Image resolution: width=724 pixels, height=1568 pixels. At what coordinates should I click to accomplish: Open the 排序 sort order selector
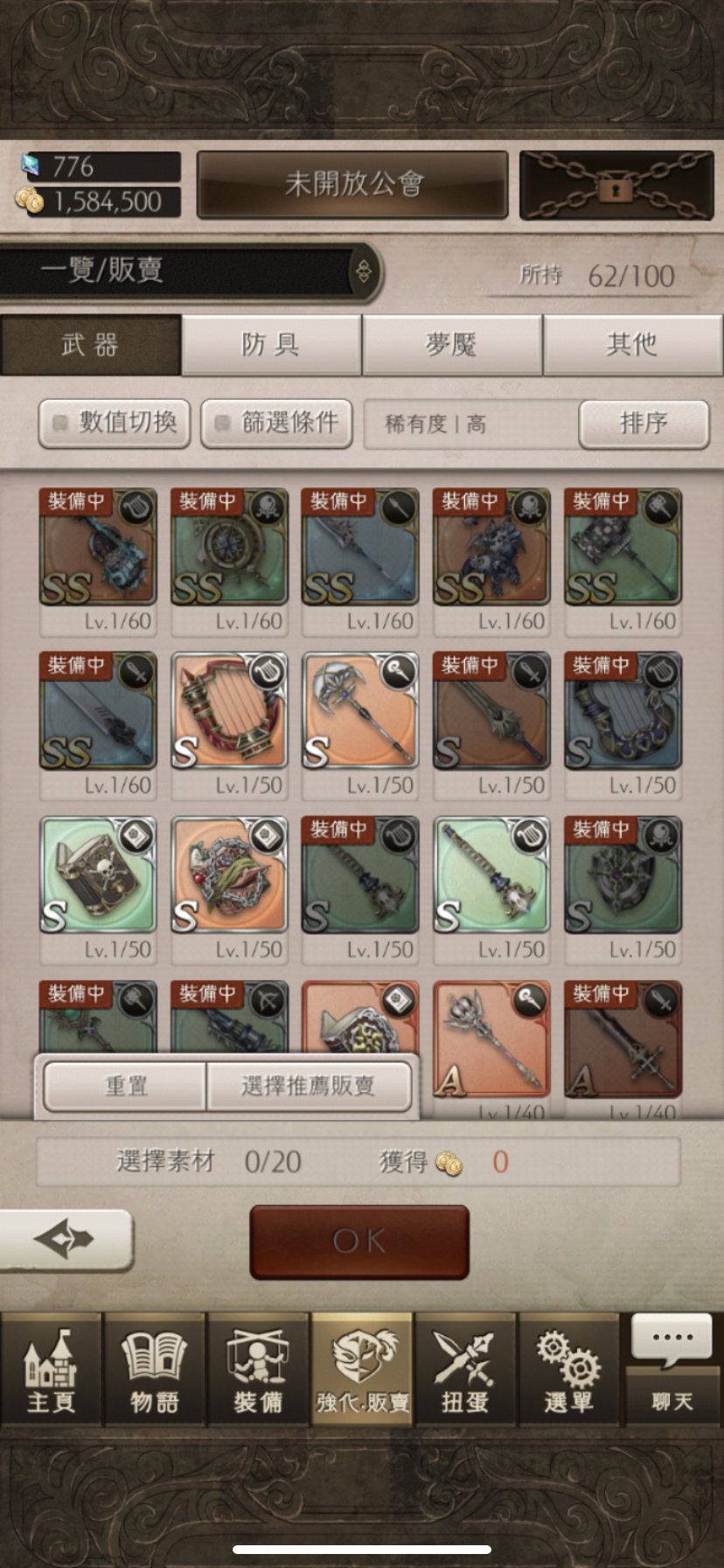pyautogui.click(x=644, y=423)
